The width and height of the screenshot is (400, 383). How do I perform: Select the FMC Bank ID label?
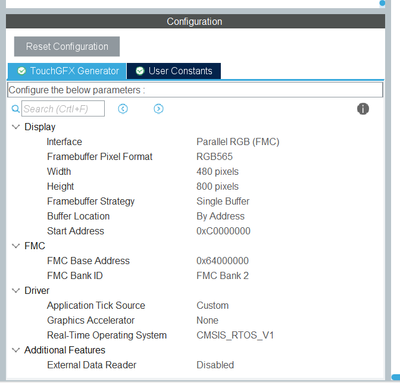pyautogui.click(x=75, y=276)
